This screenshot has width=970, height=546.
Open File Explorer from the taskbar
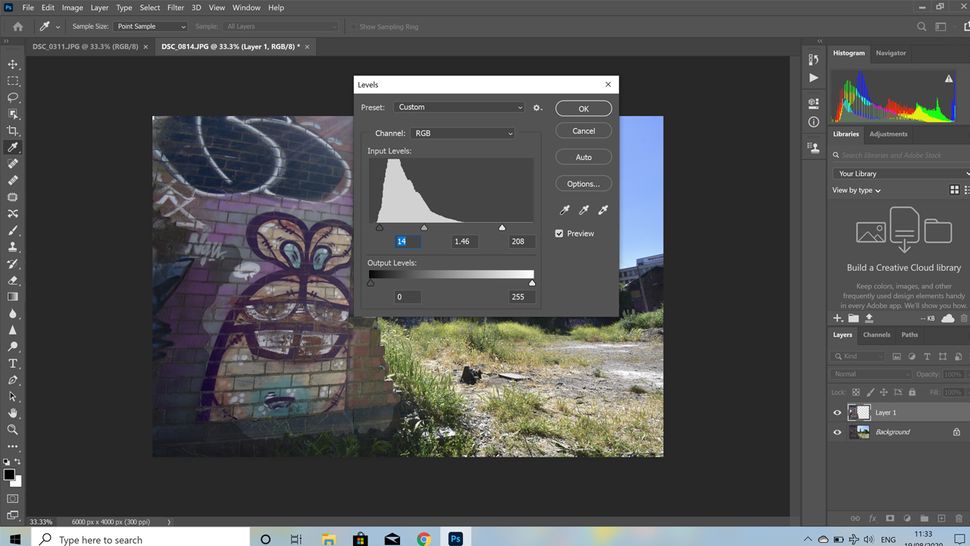[x=328, y=539]
